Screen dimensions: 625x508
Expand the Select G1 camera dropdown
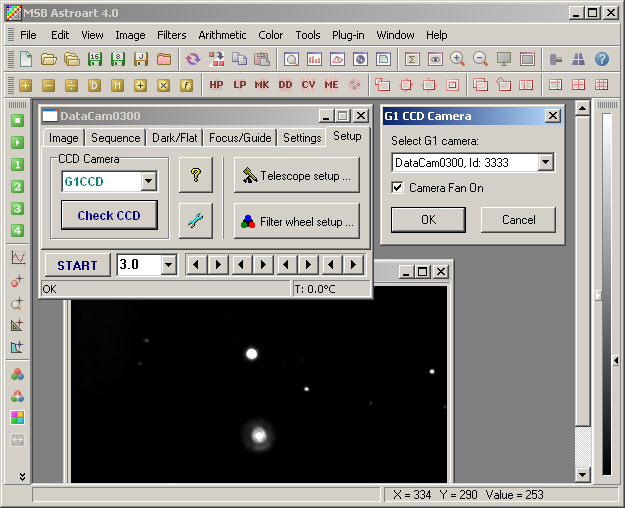545,162
